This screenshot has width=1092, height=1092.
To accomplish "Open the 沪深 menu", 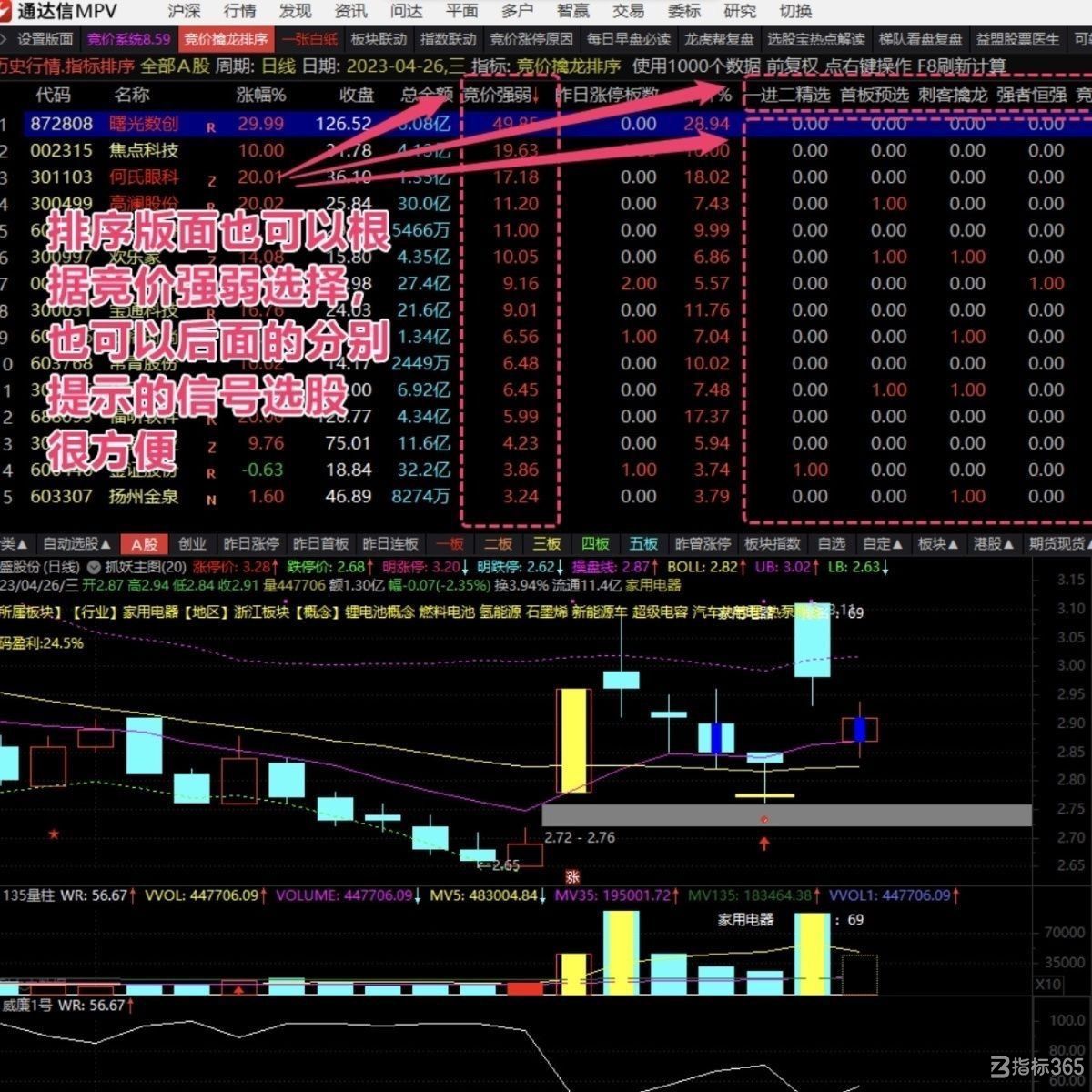I will point(185,11).
